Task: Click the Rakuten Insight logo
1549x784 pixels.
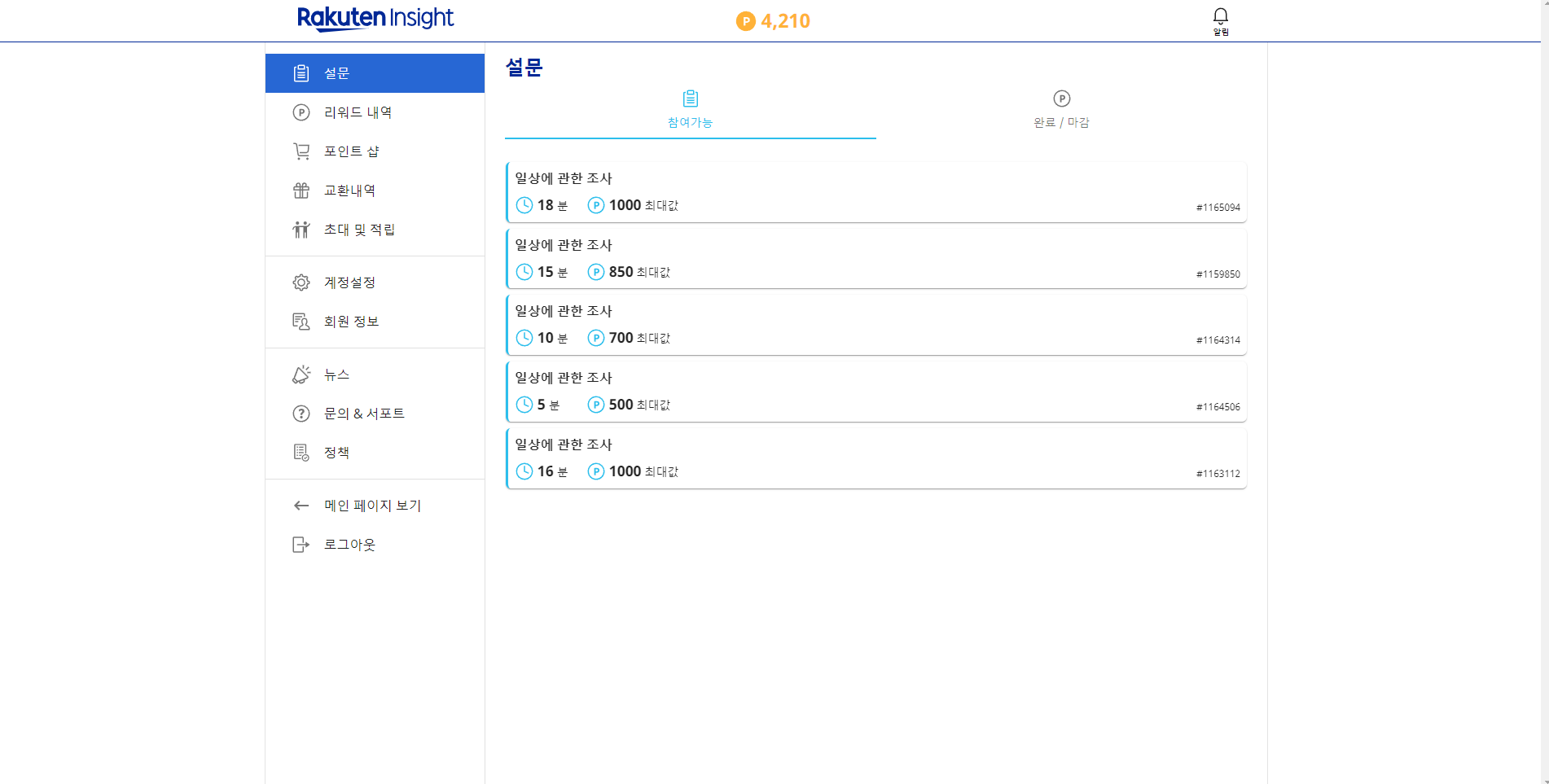Action: (x=375, y=19)
